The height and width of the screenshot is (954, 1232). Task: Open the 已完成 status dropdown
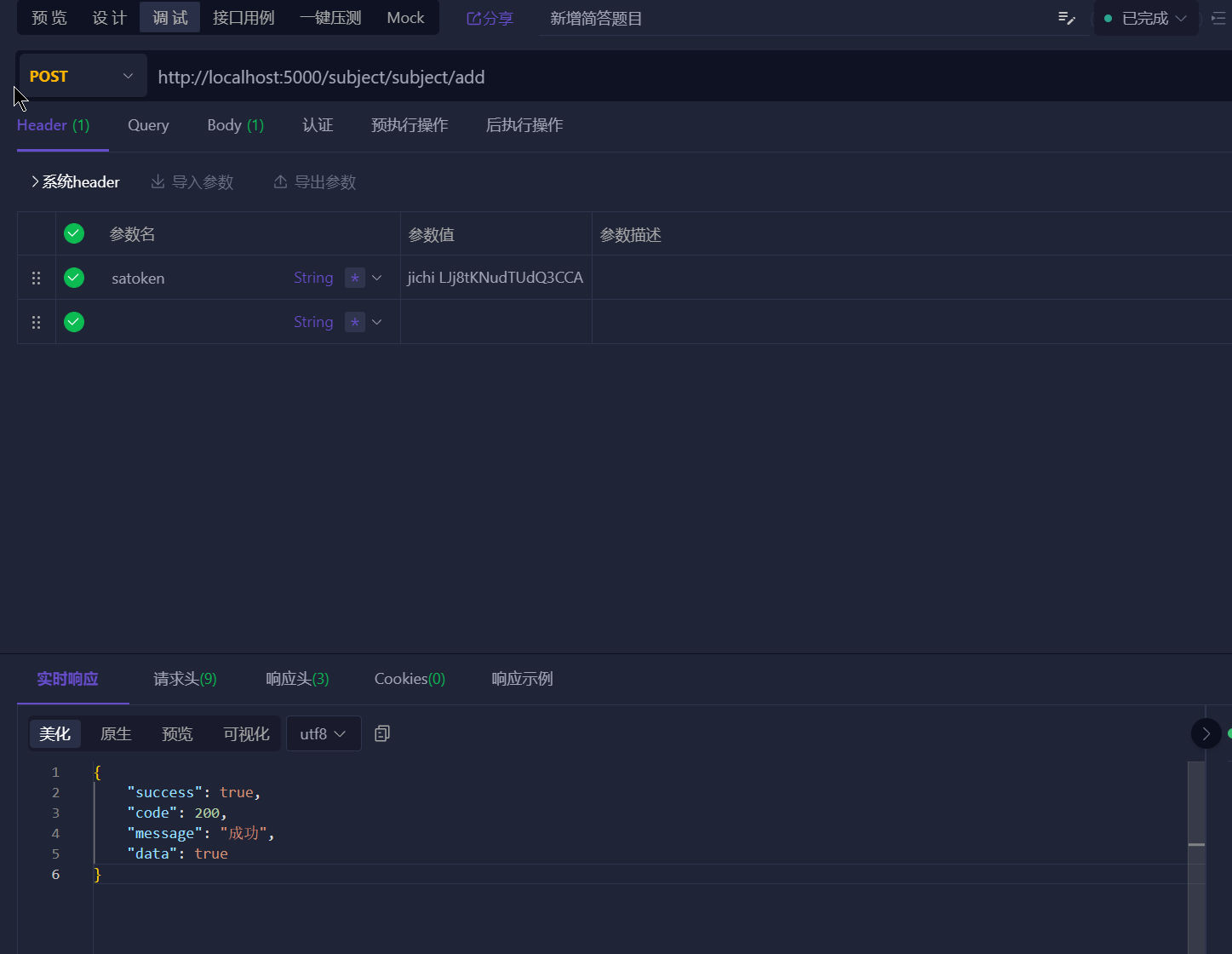coord(1146,18)
